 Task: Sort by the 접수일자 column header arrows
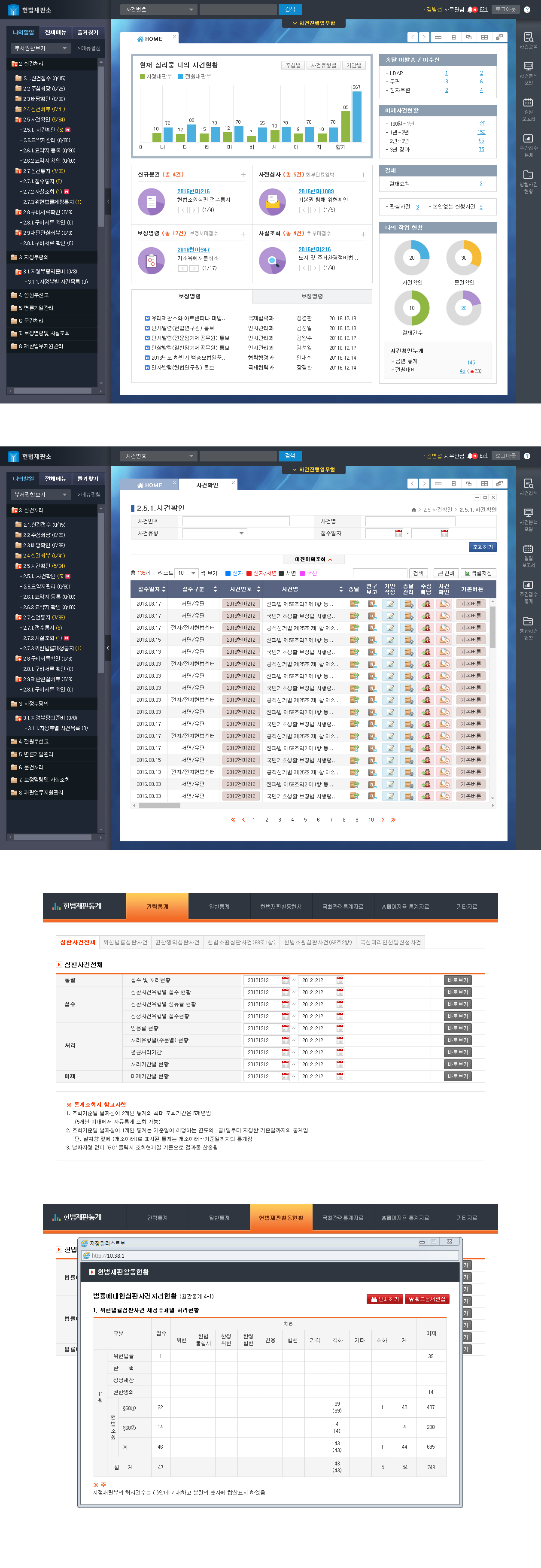[164, 589]
